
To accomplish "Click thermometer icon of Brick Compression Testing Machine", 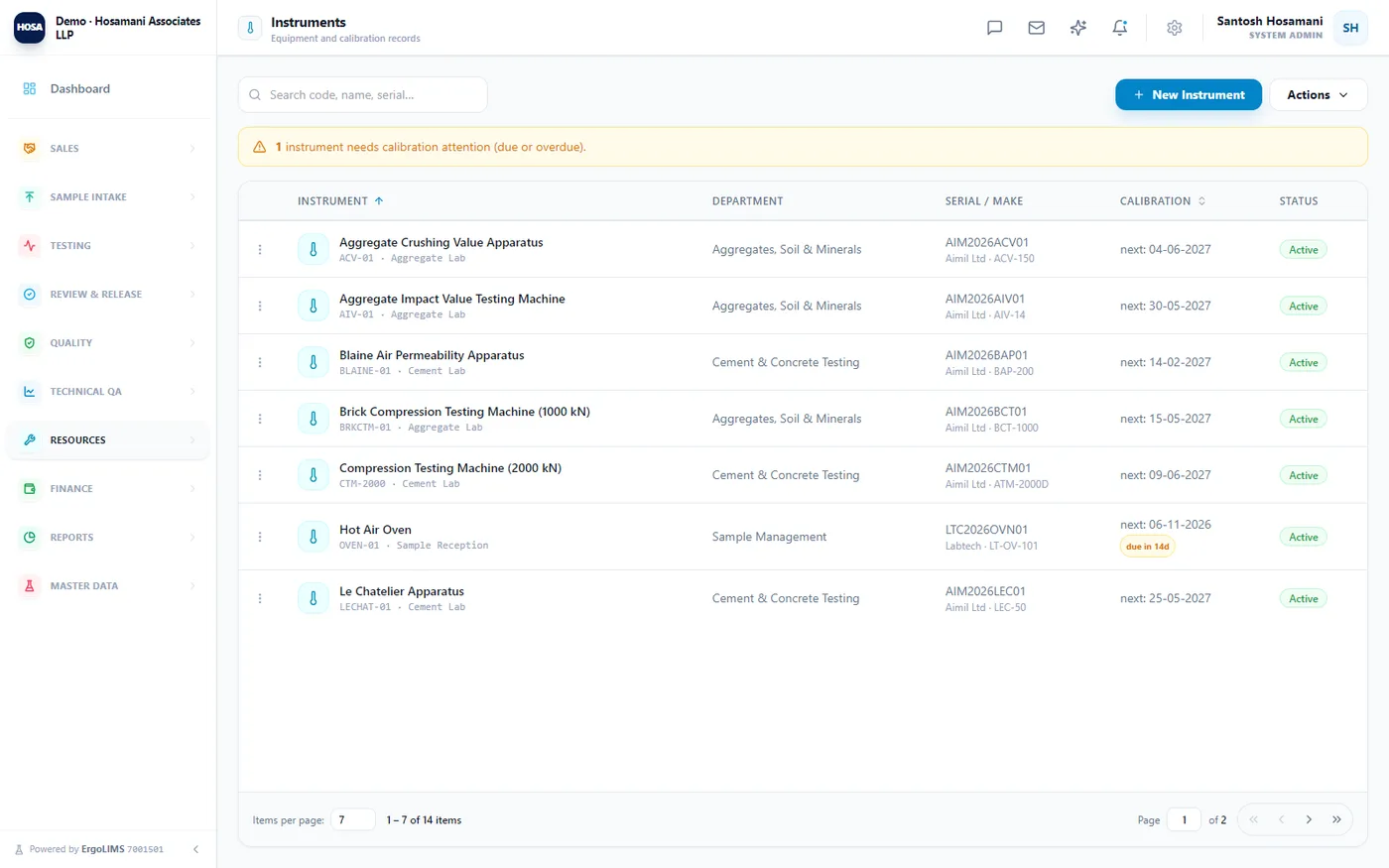I will click(314, 419).
